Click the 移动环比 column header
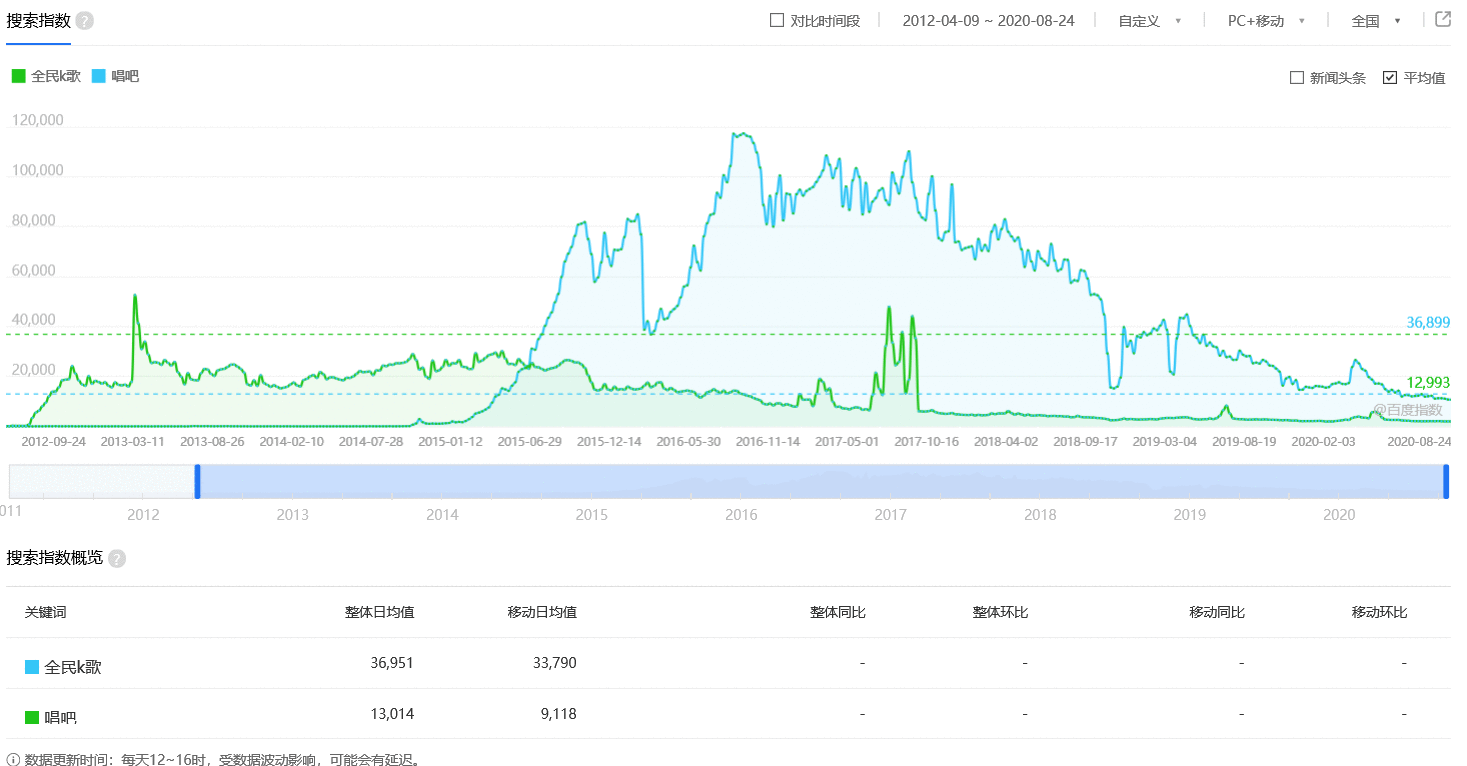Screen dimensions: 1467x766 (x=1379, y=612)
